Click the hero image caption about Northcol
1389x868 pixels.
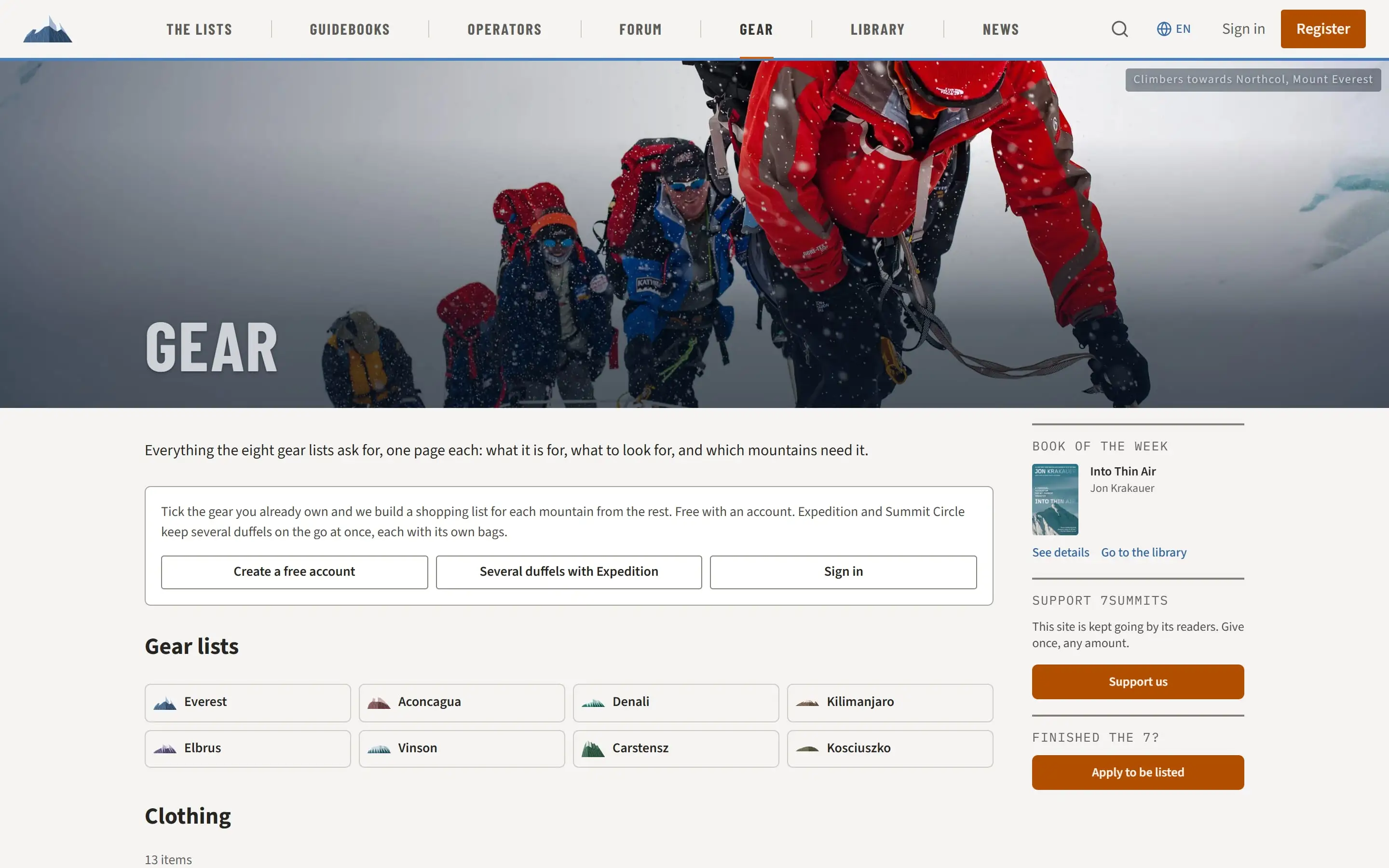coord(1253,80)
